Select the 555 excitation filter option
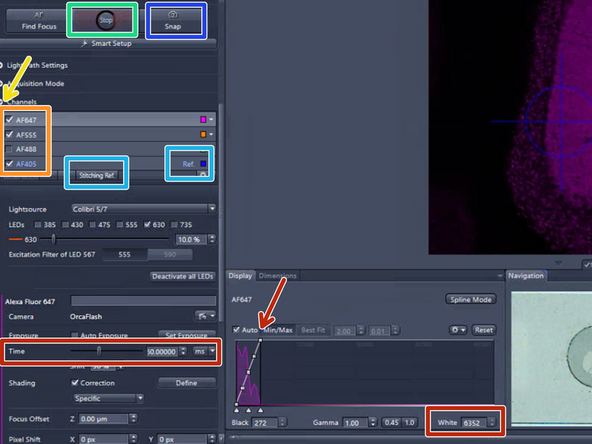592x444 pixels. (x=125, y=254)
